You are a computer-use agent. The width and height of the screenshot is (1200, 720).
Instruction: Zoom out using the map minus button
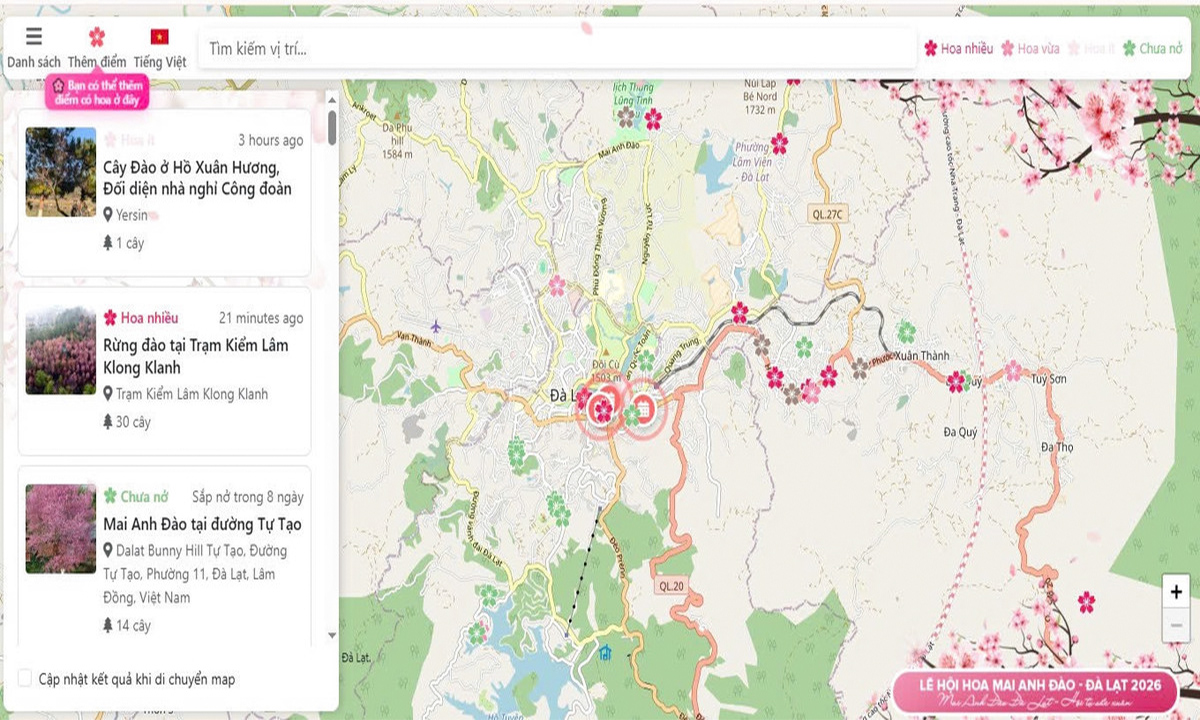pos(1176,625)
